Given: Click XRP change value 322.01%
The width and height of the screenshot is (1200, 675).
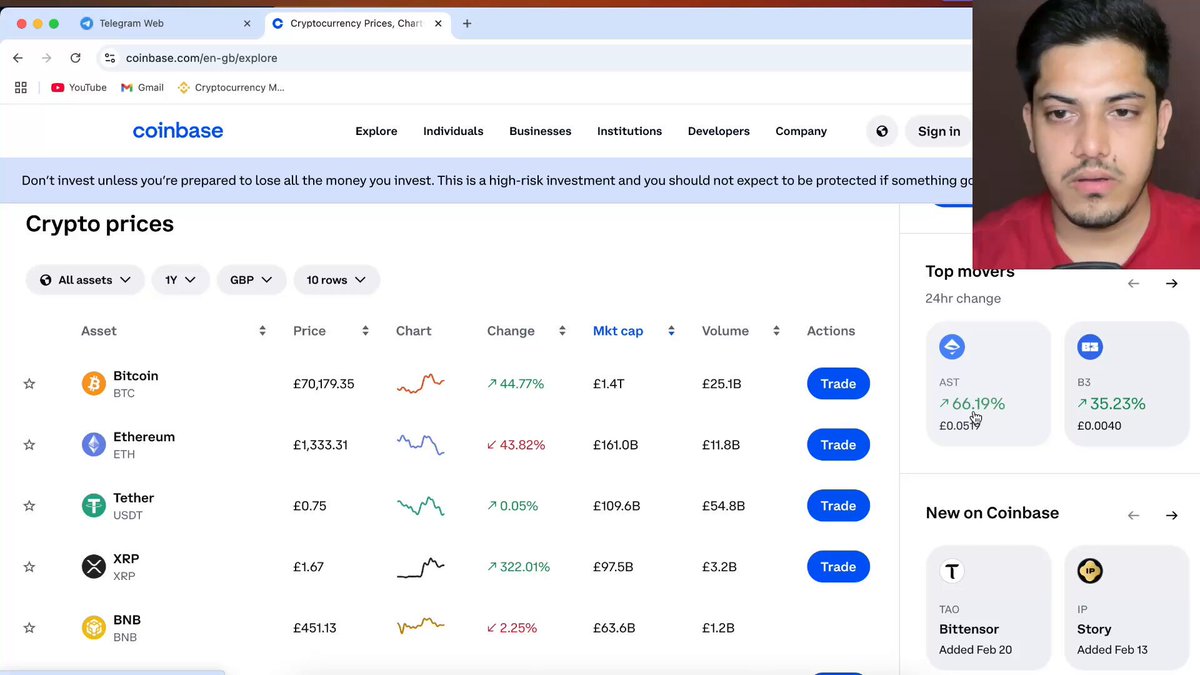Looking at the screenshot, I should [519, 567].
